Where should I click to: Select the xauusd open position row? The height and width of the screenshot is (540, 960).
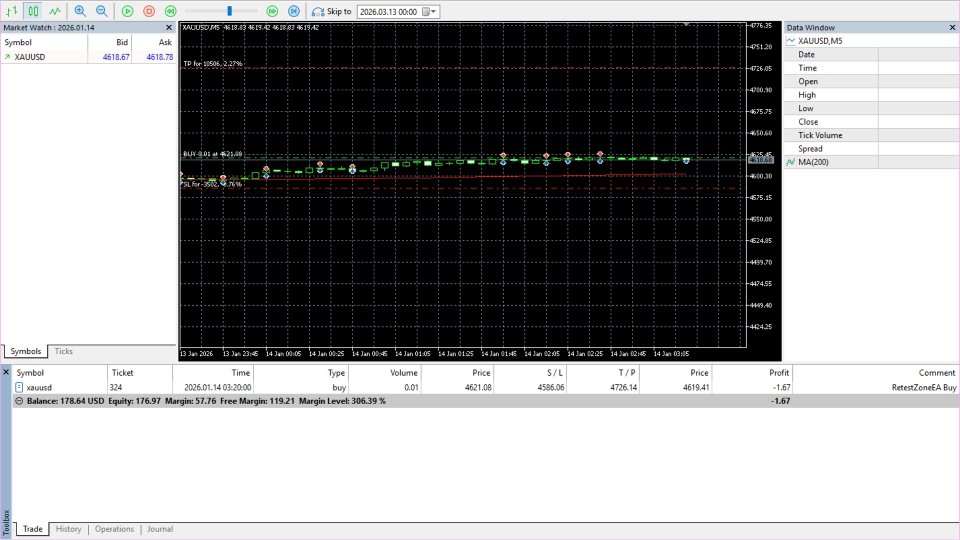point(486,388)
